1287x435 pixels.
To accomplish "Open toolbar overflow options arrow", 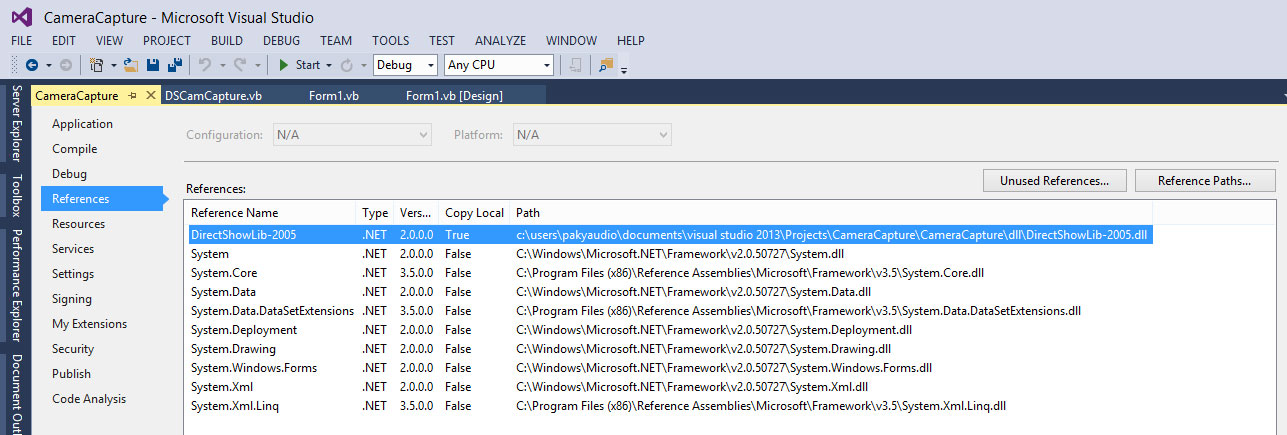I will click(x=624, y=69).
